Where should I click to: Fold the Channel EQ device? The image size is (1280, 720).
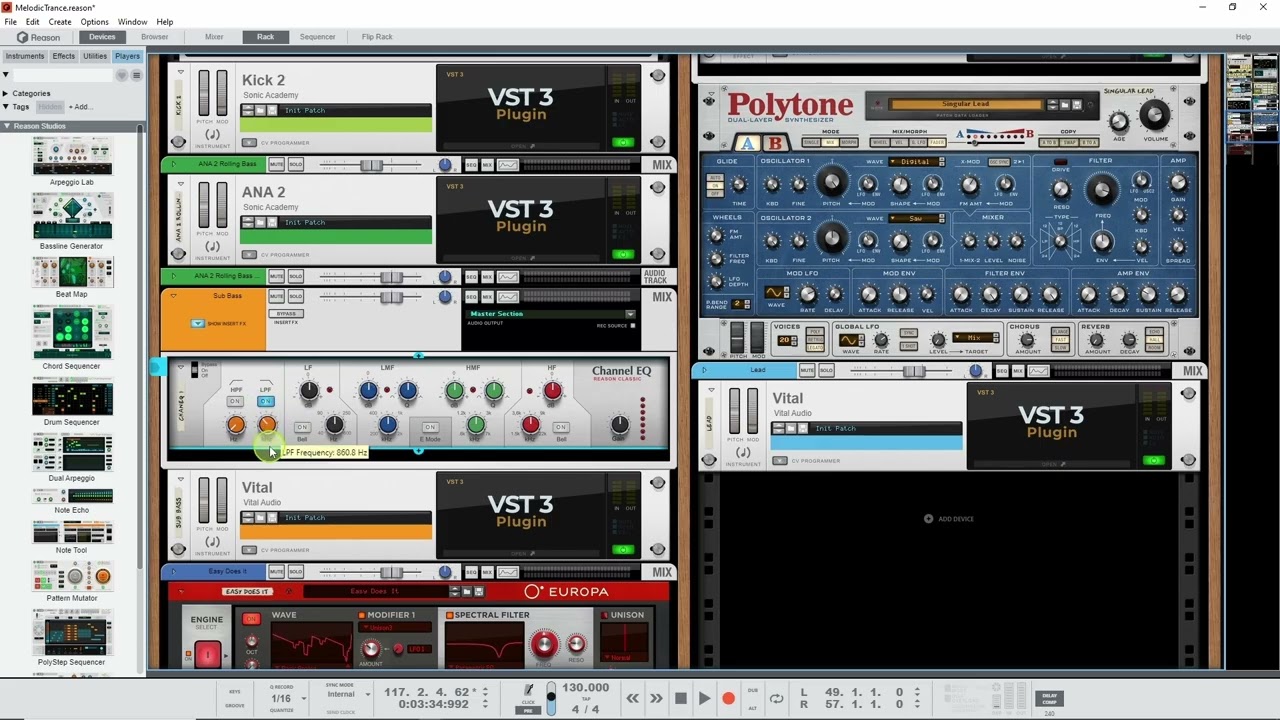[x=181, y=368]
